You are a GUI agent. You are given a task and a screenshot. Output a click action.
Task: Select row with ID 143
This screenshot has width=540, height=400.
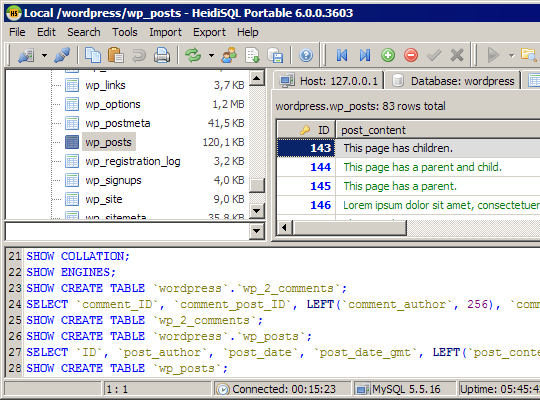coord(306,148)
